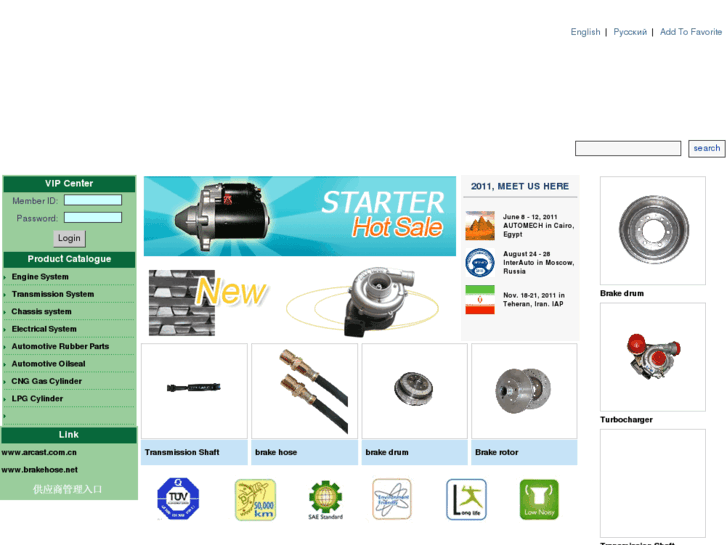Viewport: 727px width, 545px height.
Task: Switch language to English
Action: click(x=585, y=32)
